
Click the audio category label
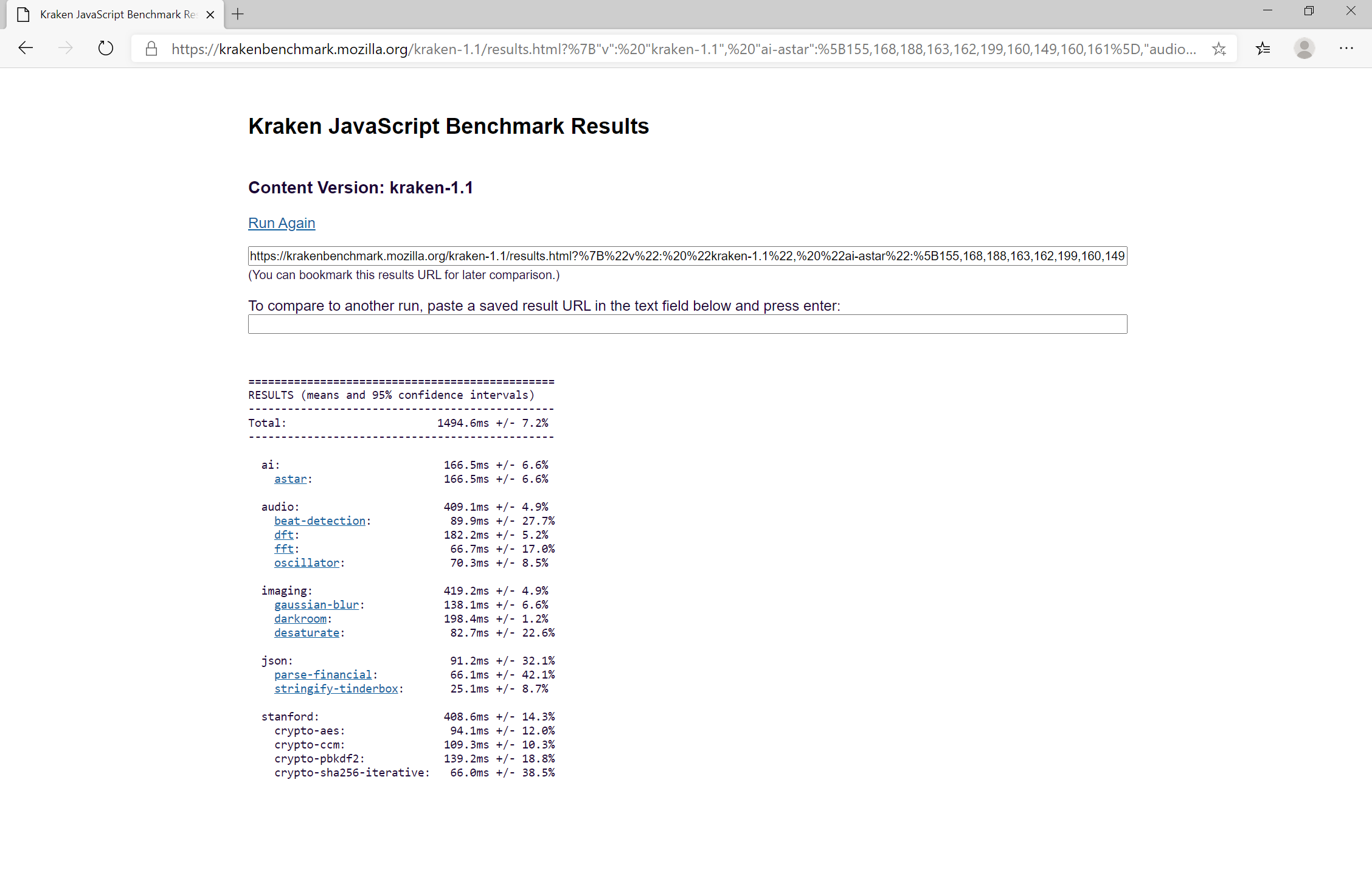(280, 507)
